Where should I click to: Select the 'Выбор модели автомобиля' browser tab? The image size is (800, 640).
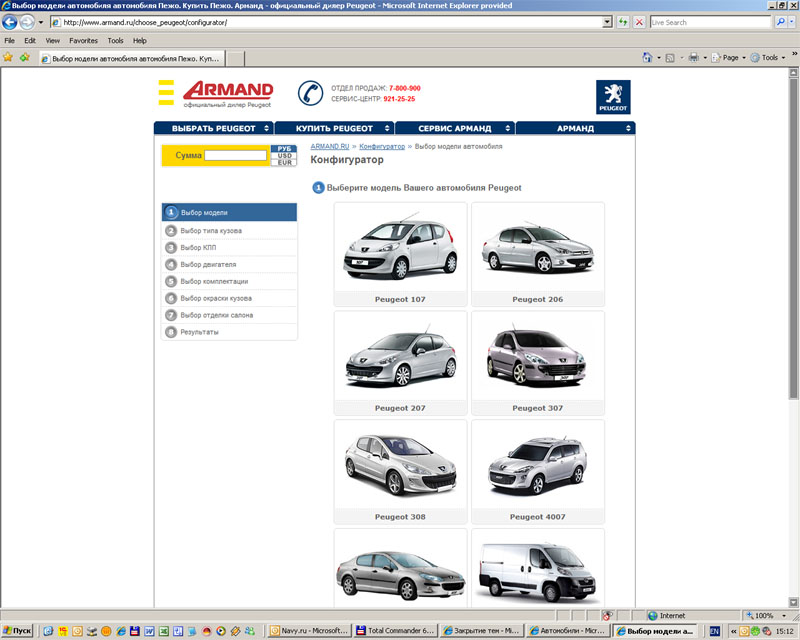coord(132,59)
